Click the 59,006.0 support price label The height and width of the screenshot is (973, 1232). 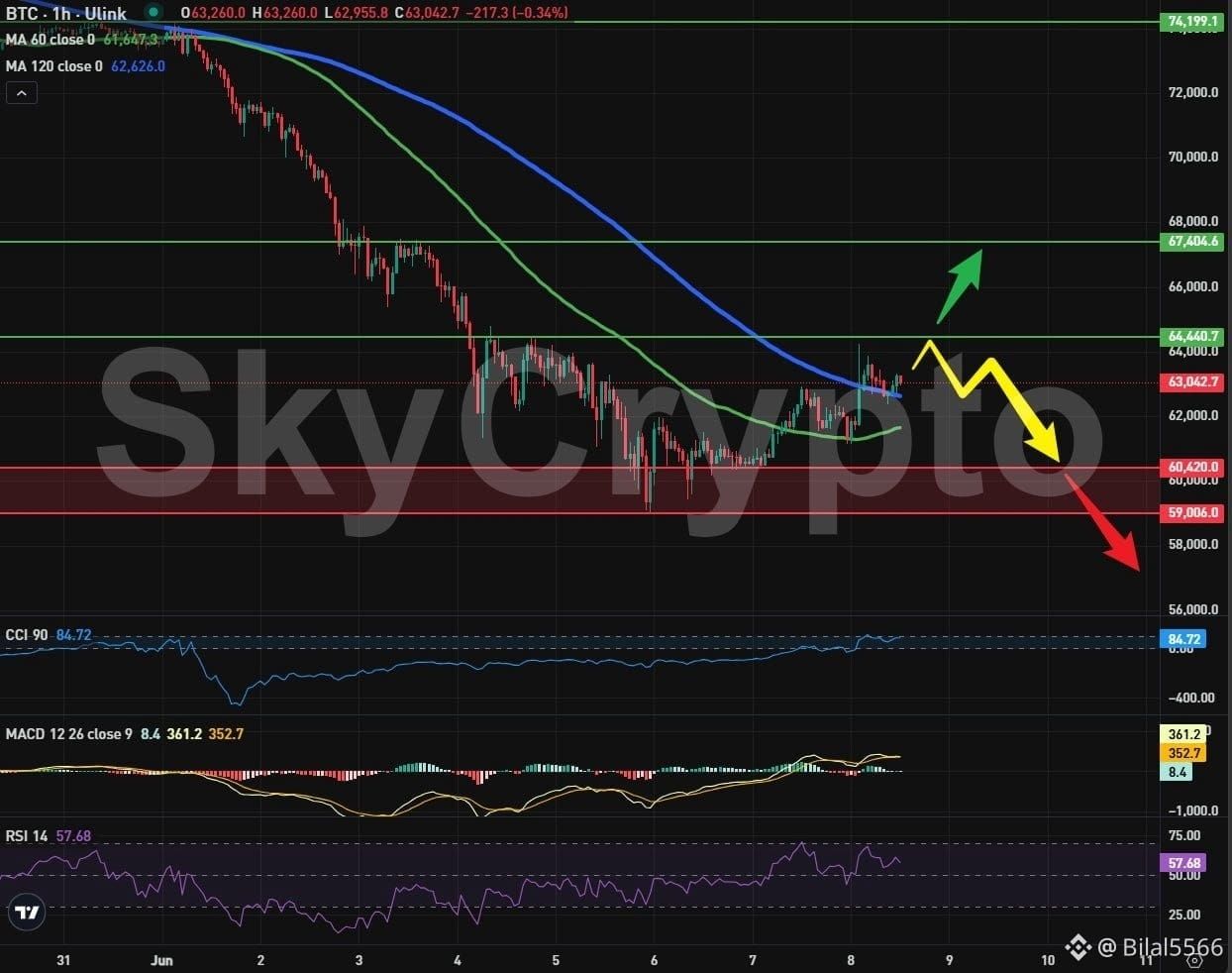click(1193, 512)
